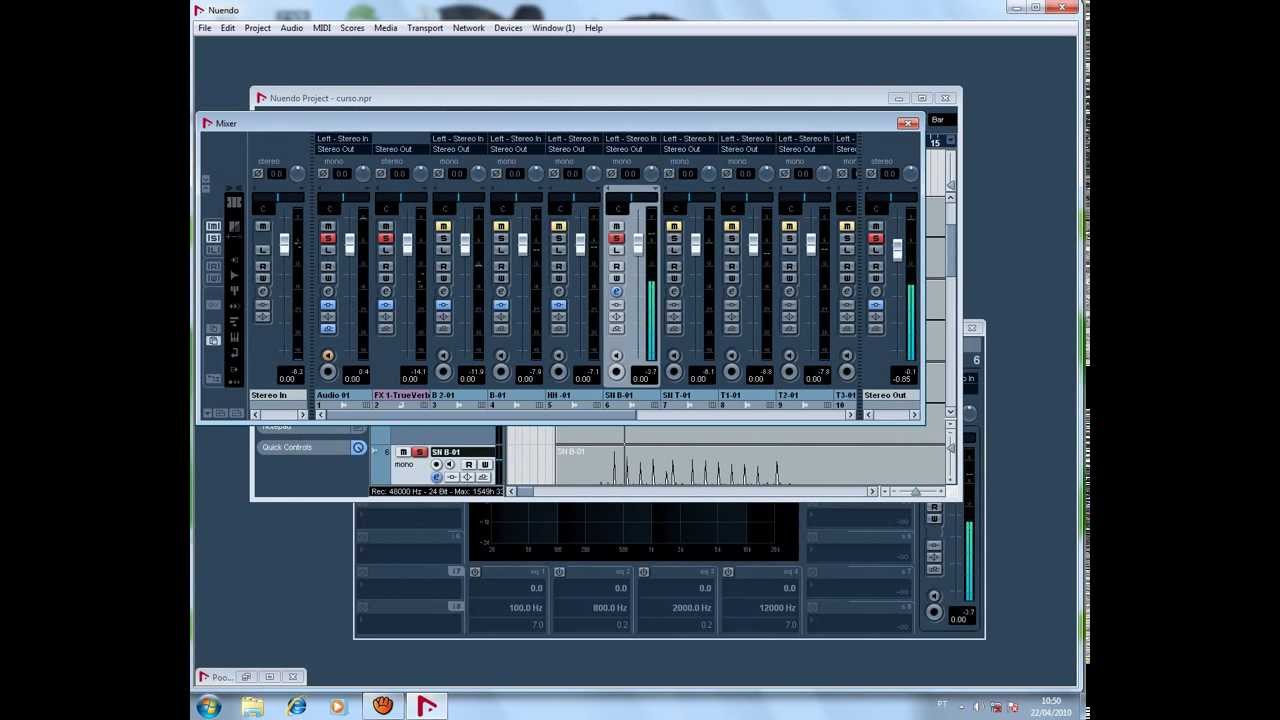Click global mute-off button in mixer common panel
1280x720 pixels.
214,226
